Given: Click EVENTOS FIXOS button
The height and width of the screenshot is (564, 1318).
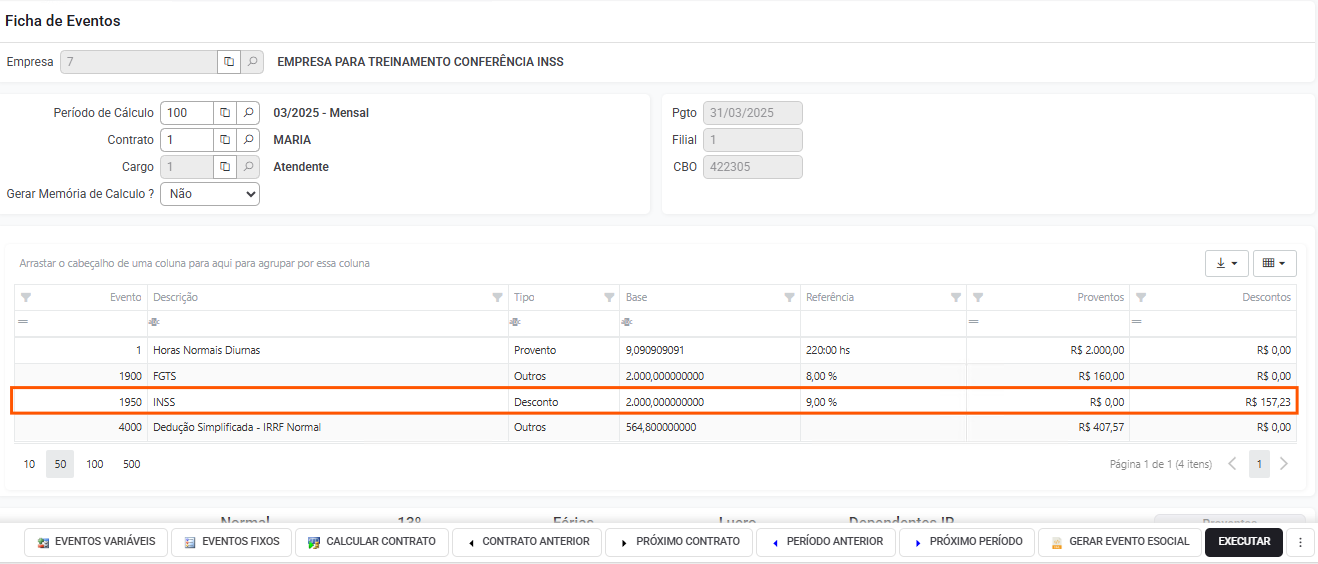Looking at the screenshot, I should [232, 542].
